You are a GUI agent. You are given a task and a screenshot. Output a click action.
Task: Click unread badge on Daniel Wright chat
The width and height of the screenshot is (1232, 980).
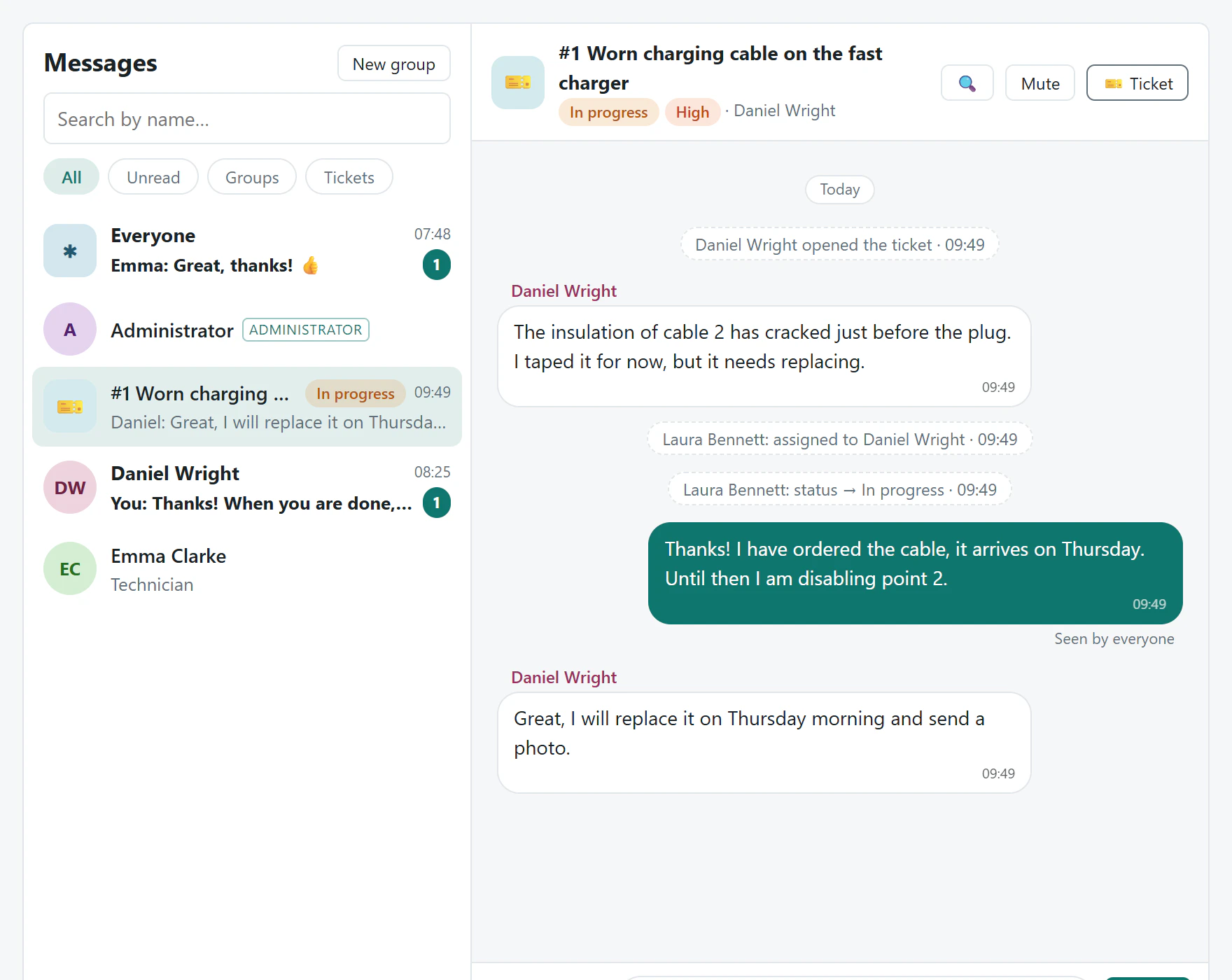[437, 503]
